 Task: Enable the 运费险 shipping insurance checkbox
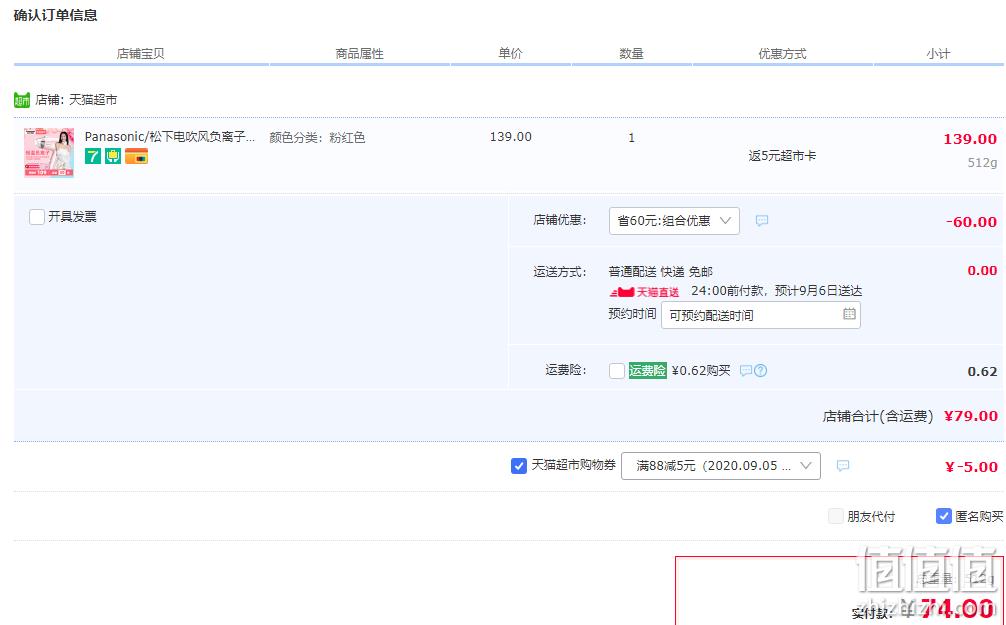(617, 371)
